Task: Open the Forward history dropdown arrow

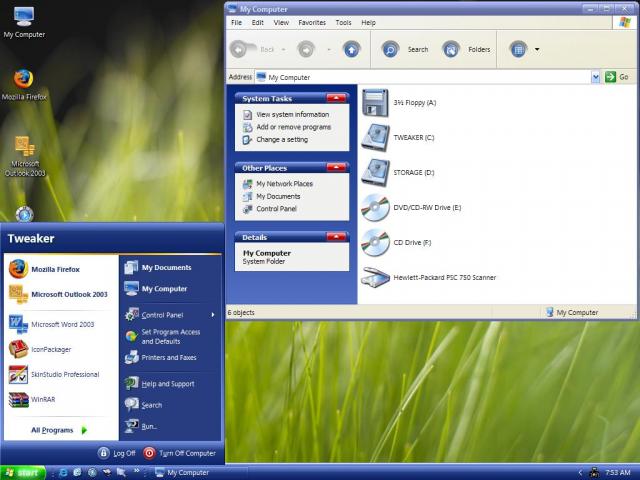Action: pyautogui.click(x=329, y=50)
